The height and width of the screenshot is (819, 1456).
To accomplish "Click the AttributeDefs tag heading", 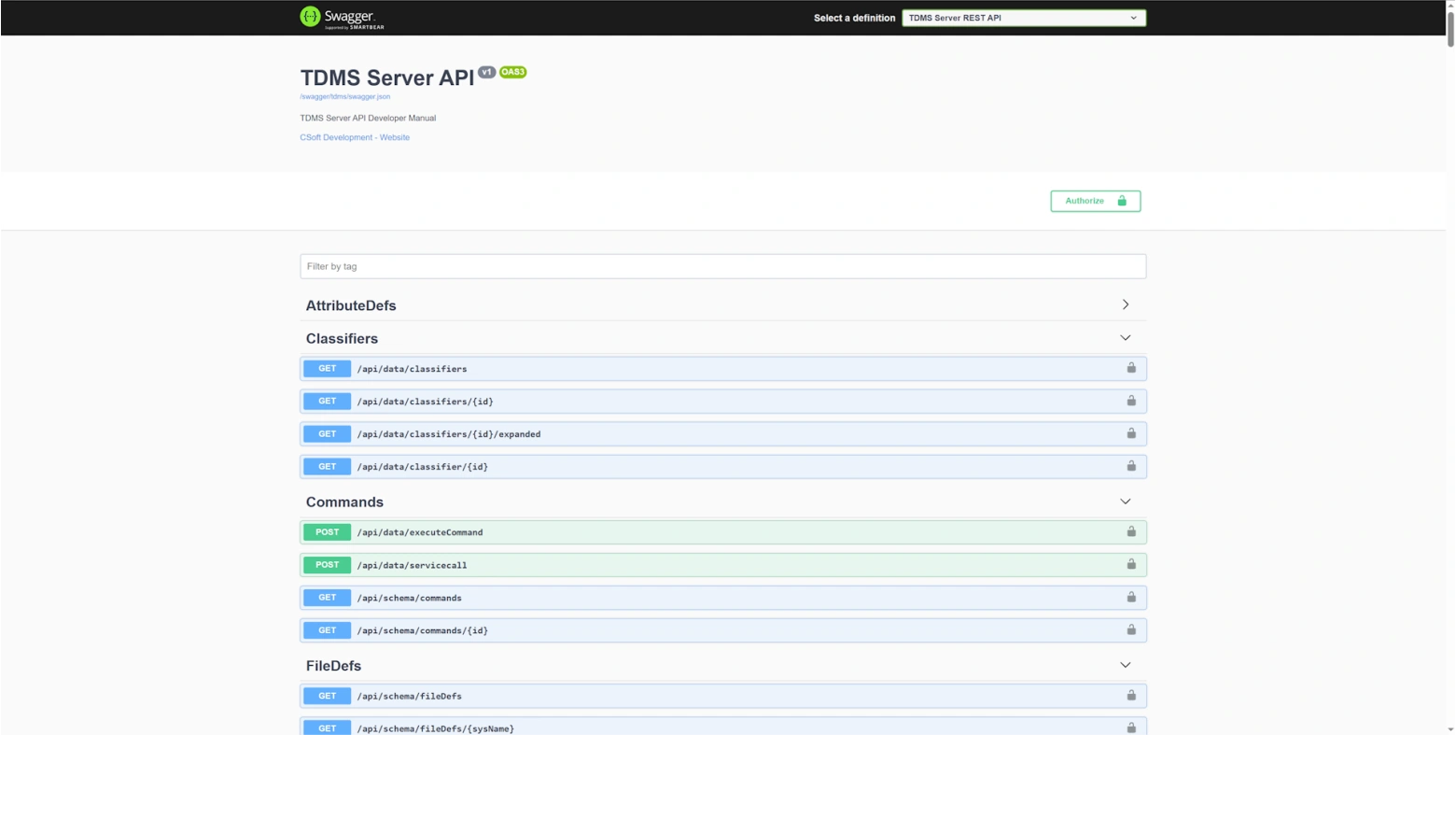I will (x=351, y=305).
